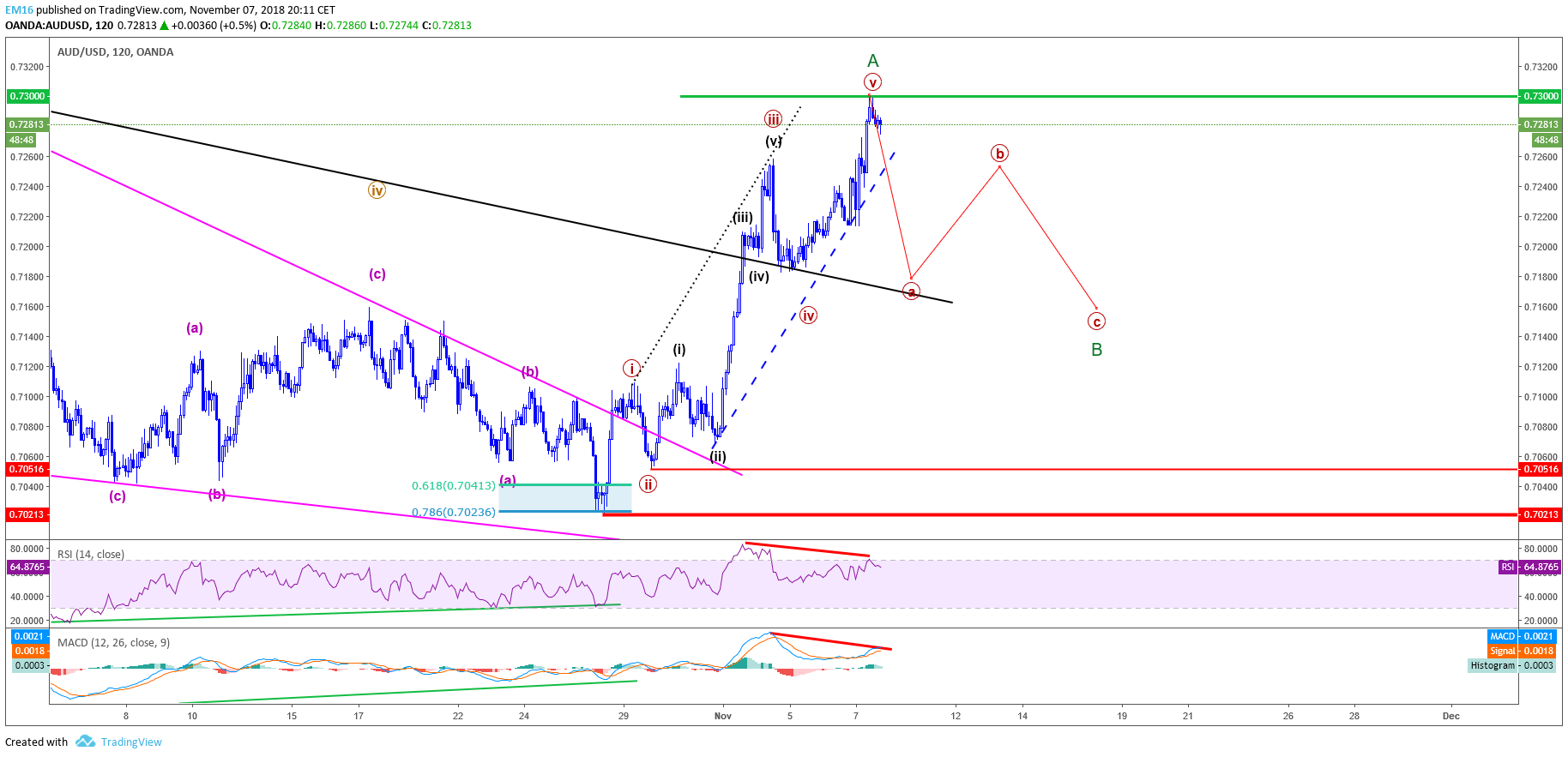The image size is (1568, 757).
Task: Click the OANDA:AUDUSD symbol in header
Action: 47,26
